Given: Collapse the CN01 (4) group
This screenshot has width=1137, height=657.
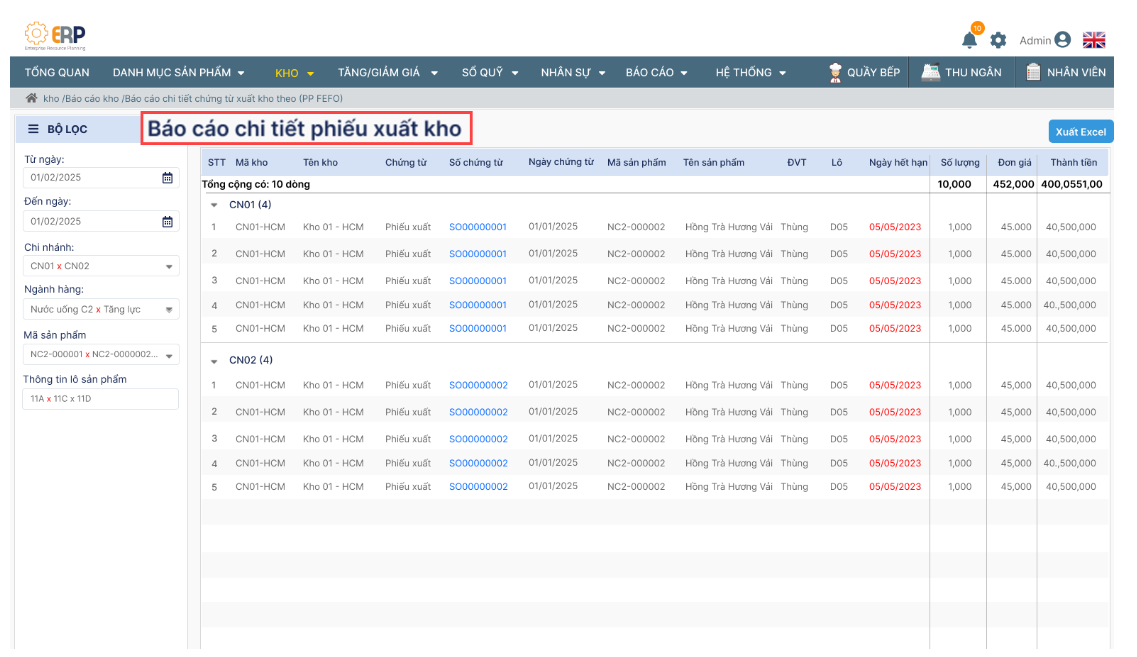Looking at the screenshot, I should click(214, 205).
